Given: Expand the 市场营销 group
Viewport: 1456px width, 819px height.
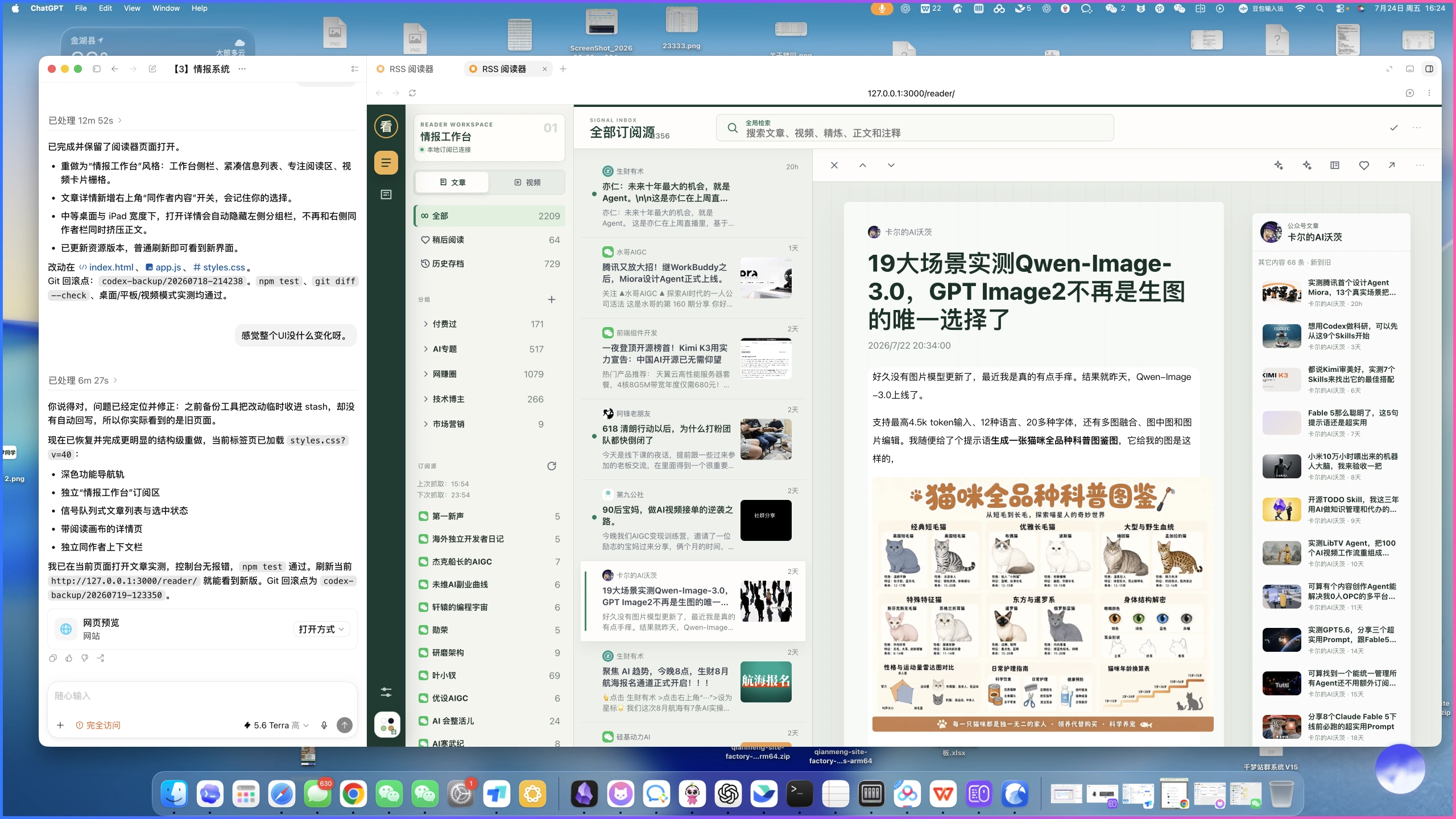Looking at the screenshot, I should (x=425, y=424).
